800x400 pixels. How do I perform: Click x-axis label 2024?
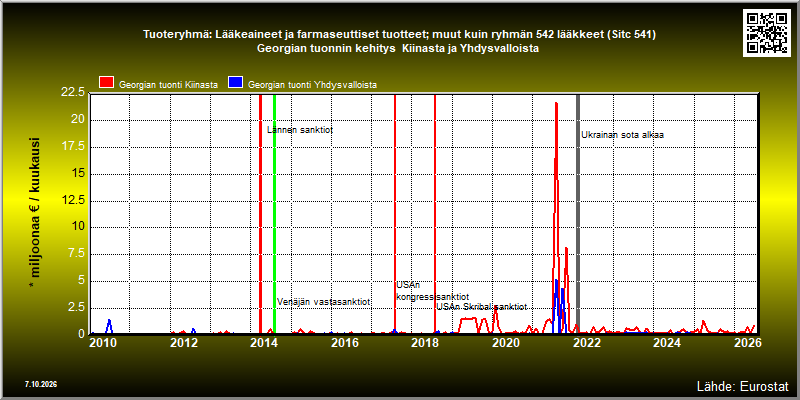[x=667, y=342]
